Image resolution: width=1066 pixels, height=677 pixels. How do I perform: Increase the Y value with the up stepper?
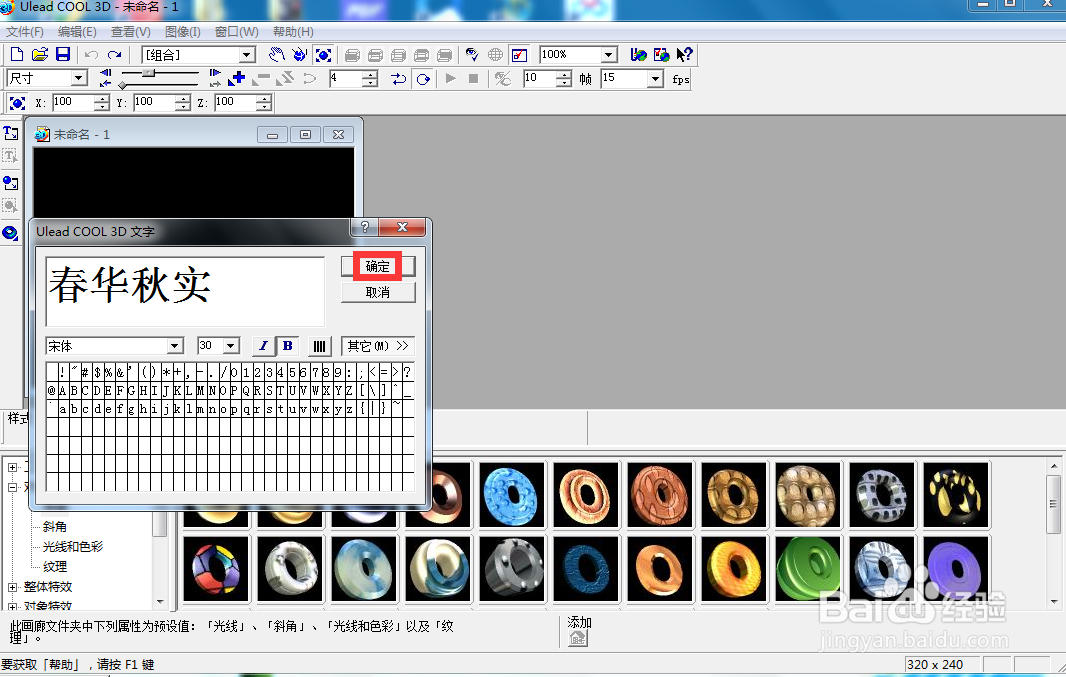coord(183,99)
